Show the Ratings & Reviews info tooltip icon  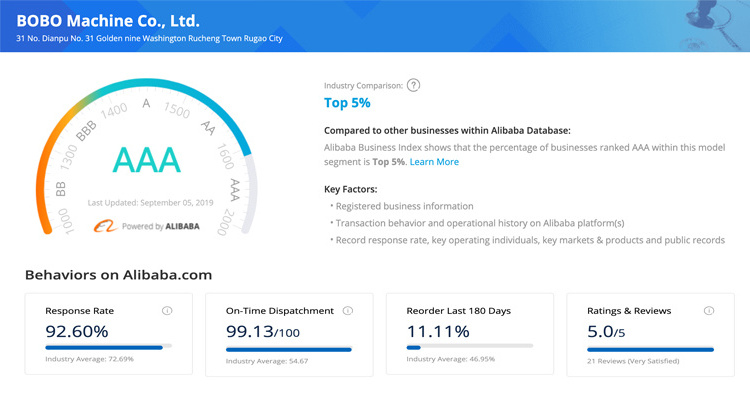pyautogui.click(x=709, y=310)
